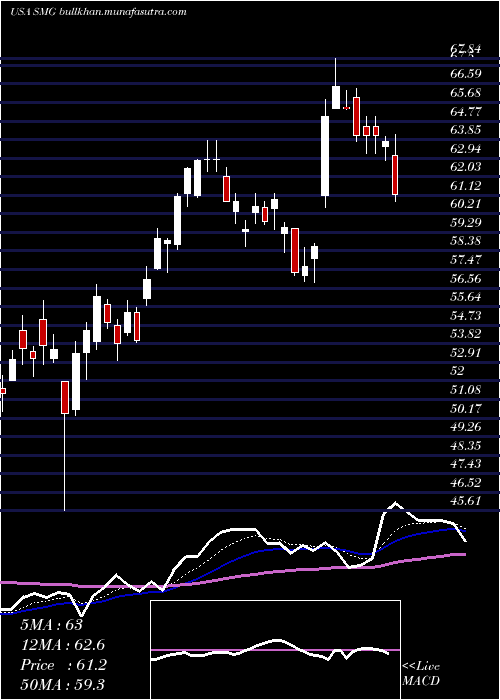Click the 45.61 price axis label
Image resolution: width=500 pixels, height=700 pixels.
pos(466,500)
